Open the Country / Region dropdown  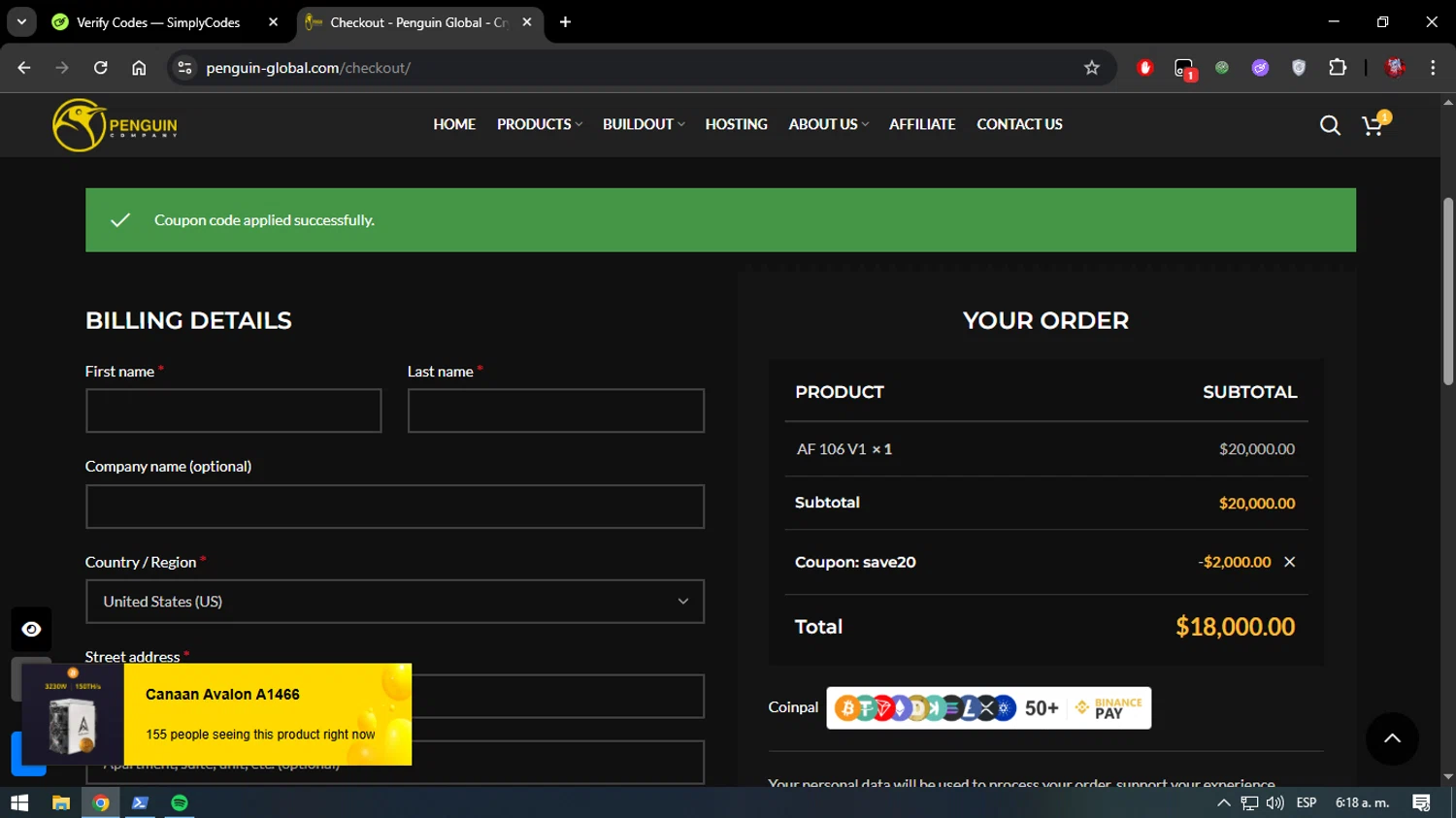(x=395, y=602)
